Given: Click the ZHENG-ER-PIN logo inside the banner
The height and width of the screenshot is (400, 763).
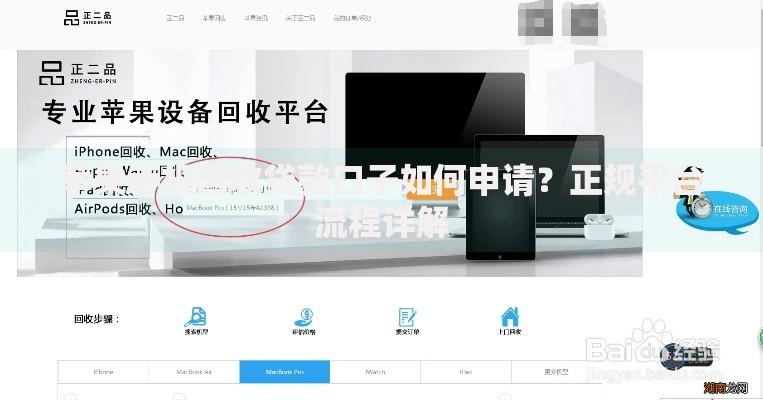Looking at the screenshot, I should (x=78, y=73).
